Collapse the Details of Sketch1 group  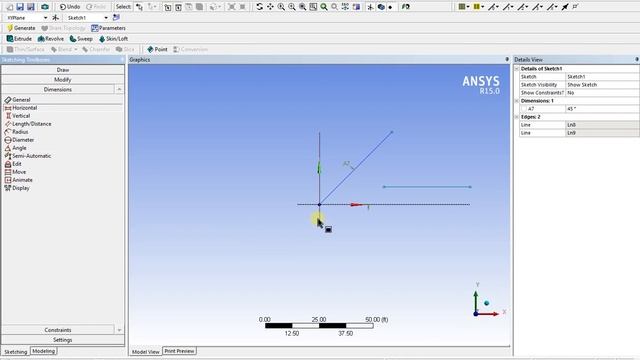(x=517, y=69)
